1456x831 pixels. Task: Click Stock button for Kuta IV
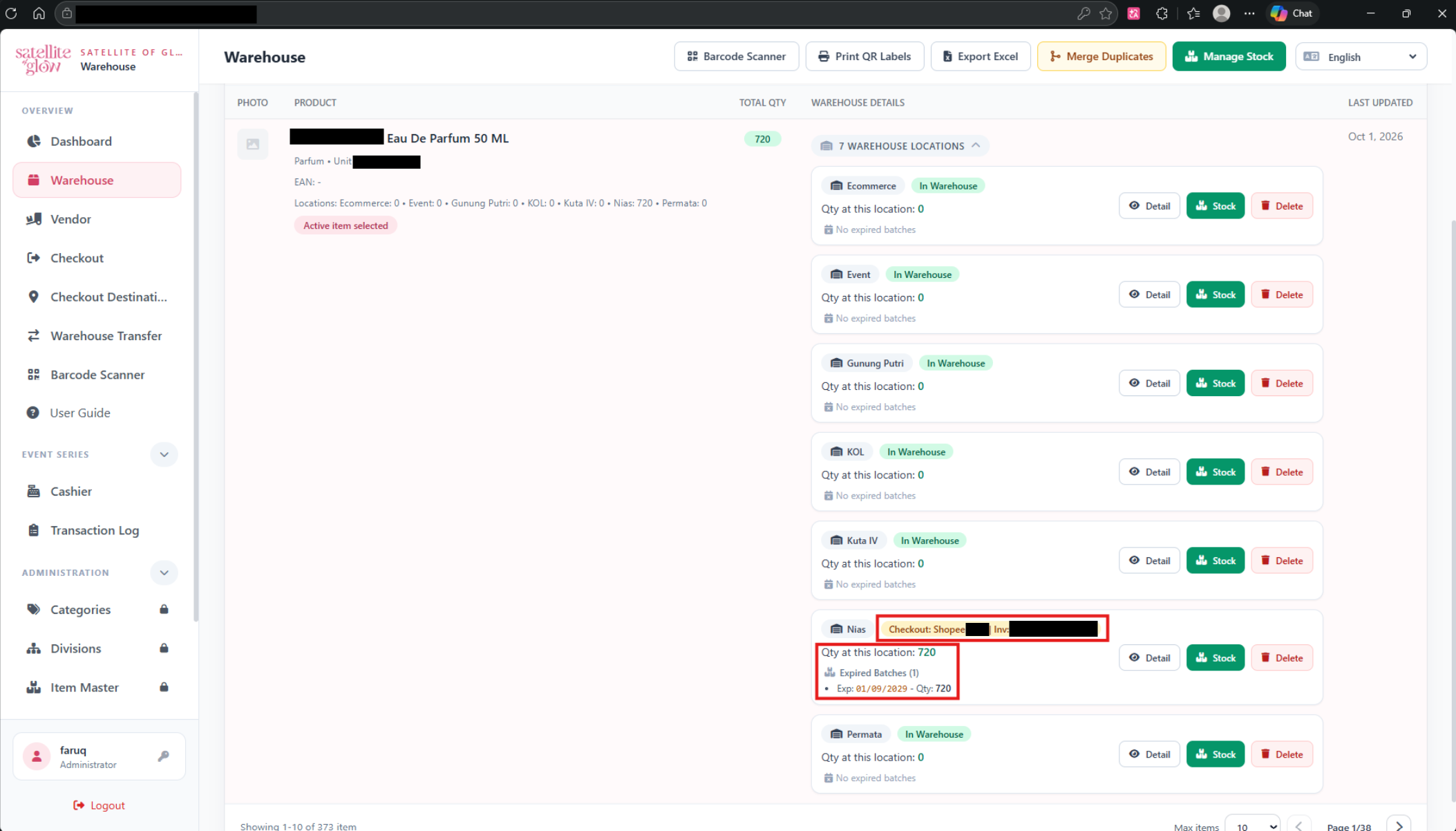click(x=1216, y=561)
